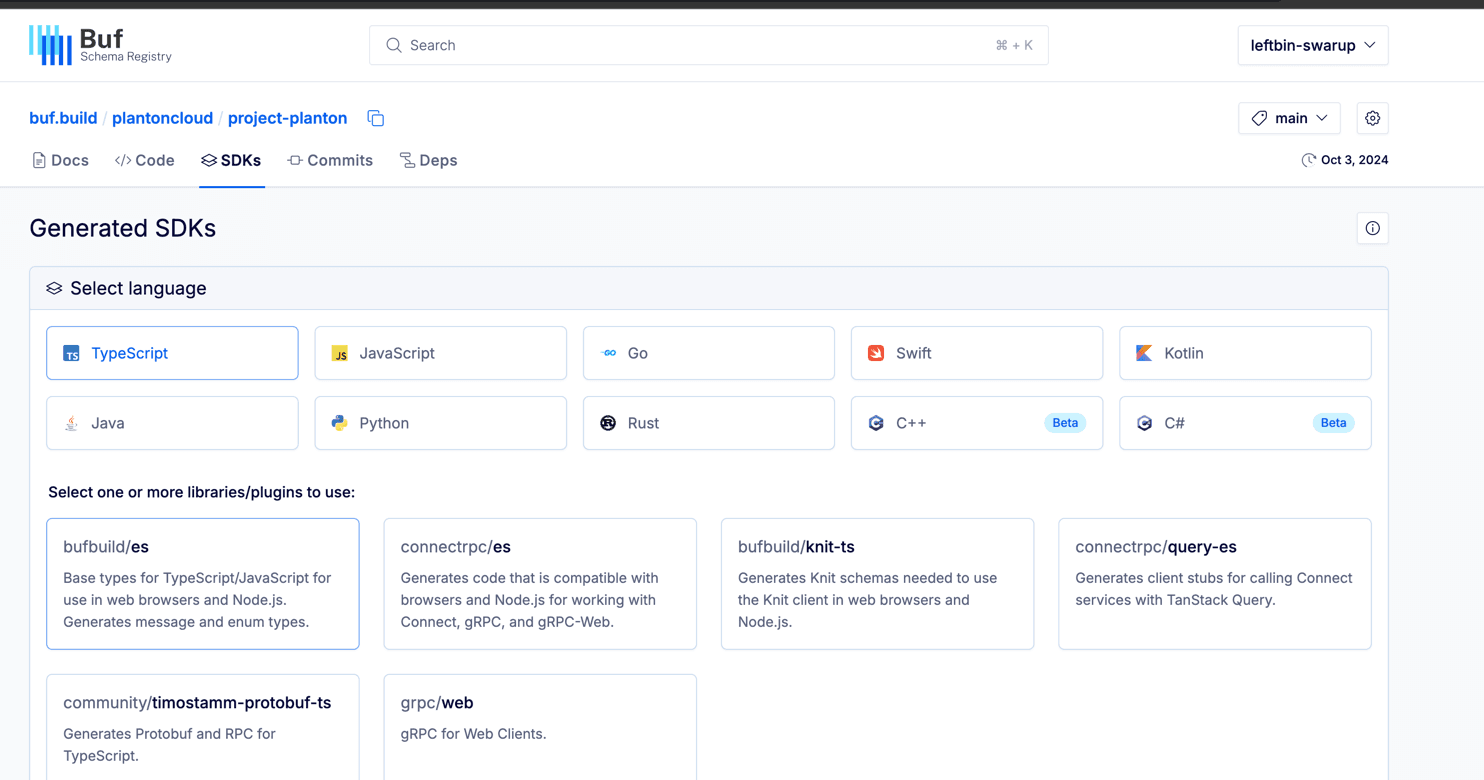Pick Python as the language
1484x780 pixels.
441,423
